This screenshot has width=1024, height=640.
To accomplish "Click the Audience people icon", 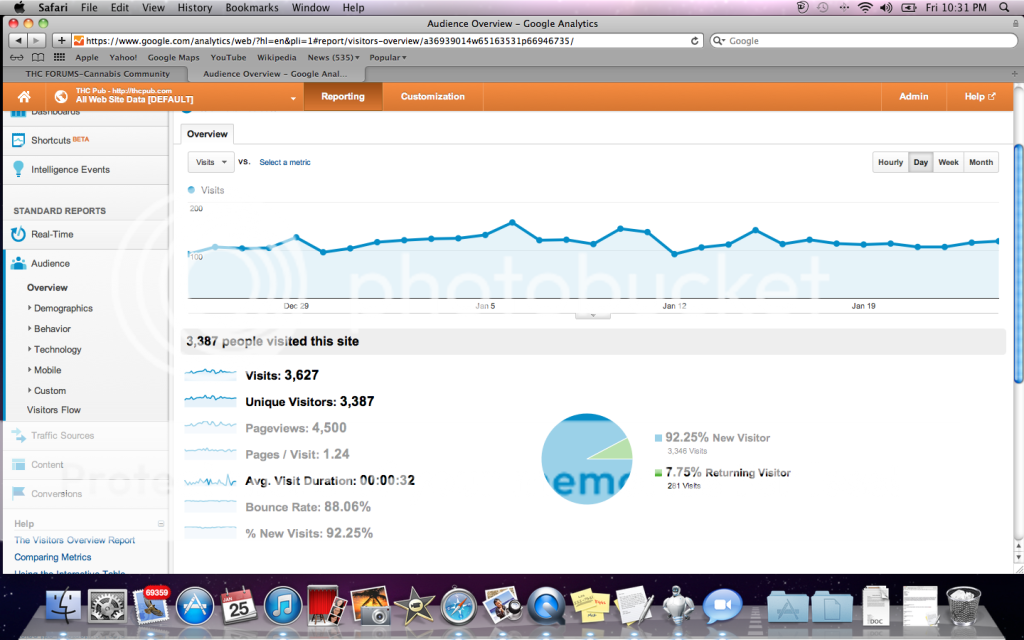I will [18, 263].
